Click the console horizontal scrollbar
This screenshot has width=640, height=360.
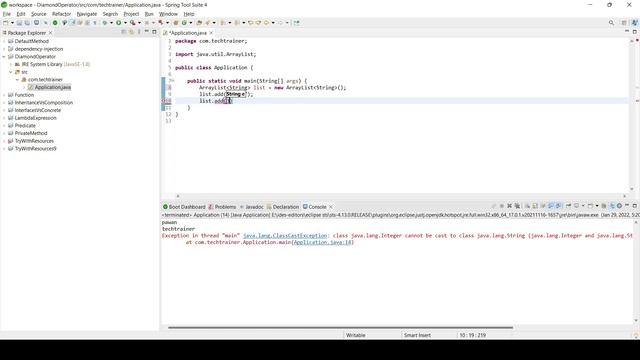340,327
